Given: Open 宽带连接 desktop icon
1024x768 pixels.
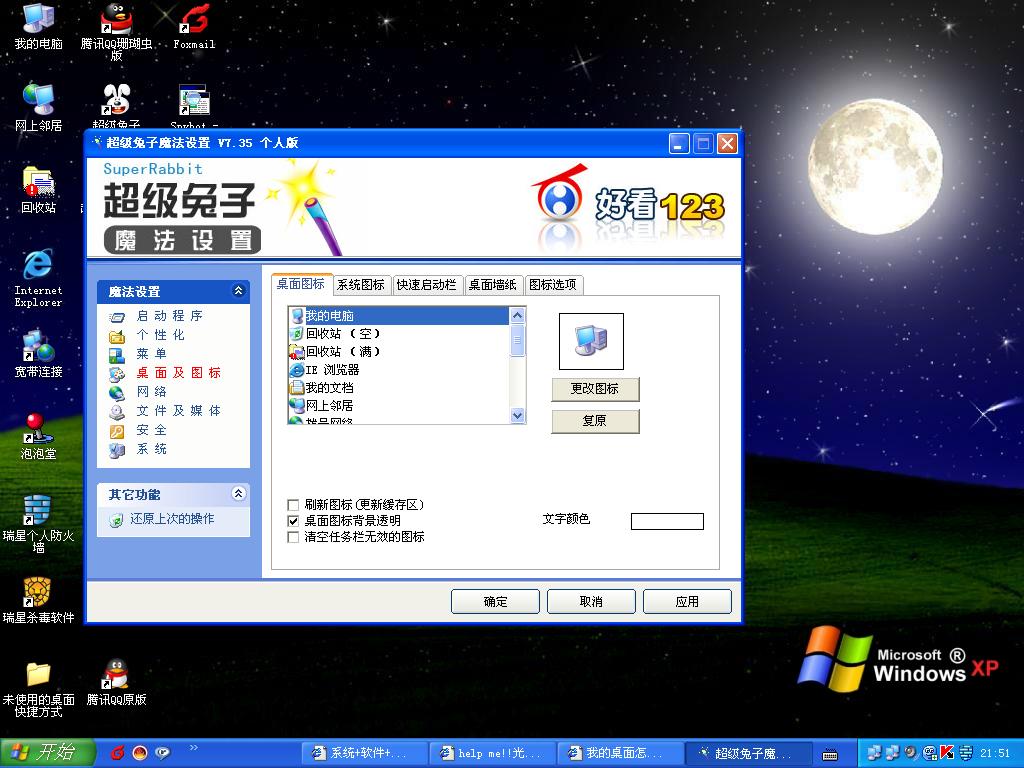Looking at the screenshot, I should pyautogui.click(x=39, y=354).
